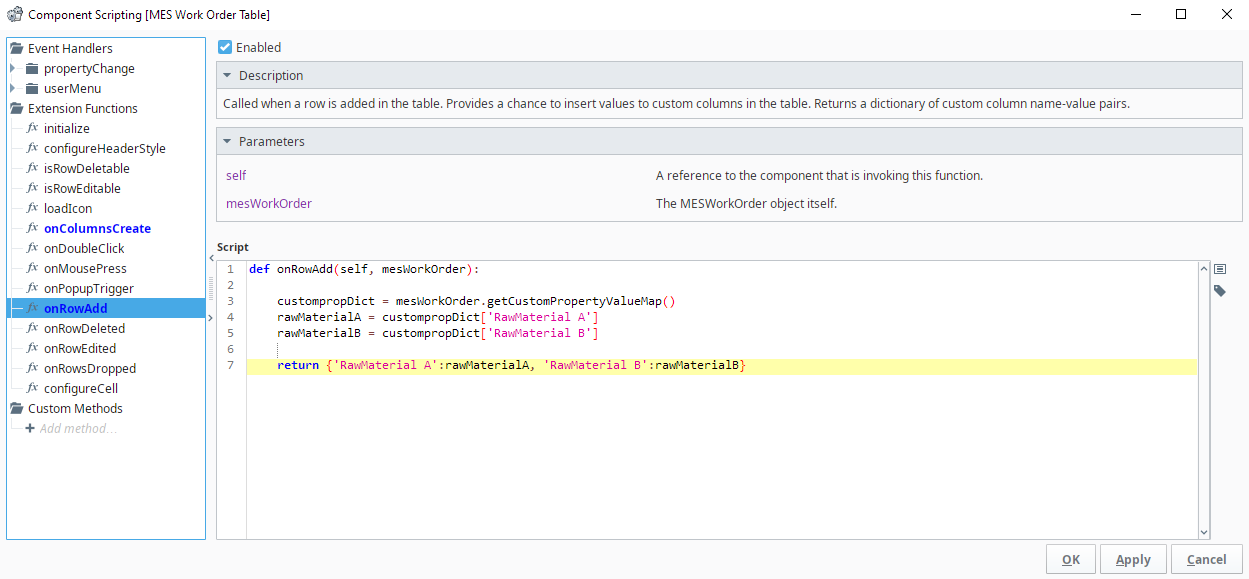Collapse the Parameters section
The width and height of the screenshot is (1249, 579).
(227, 141)
